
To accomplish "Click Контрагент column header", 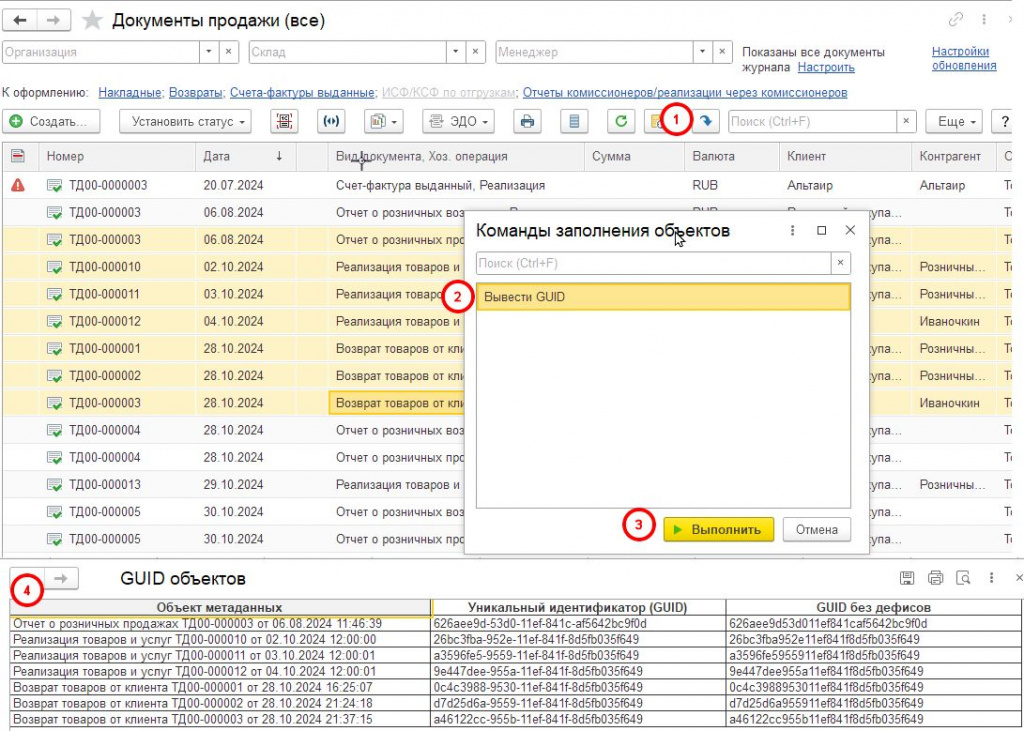I will tap(954, 156).
